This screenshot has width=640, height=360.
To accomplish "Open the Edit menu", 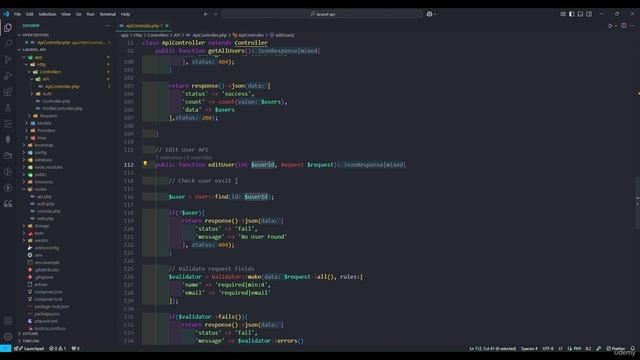I will click(30, 14).
